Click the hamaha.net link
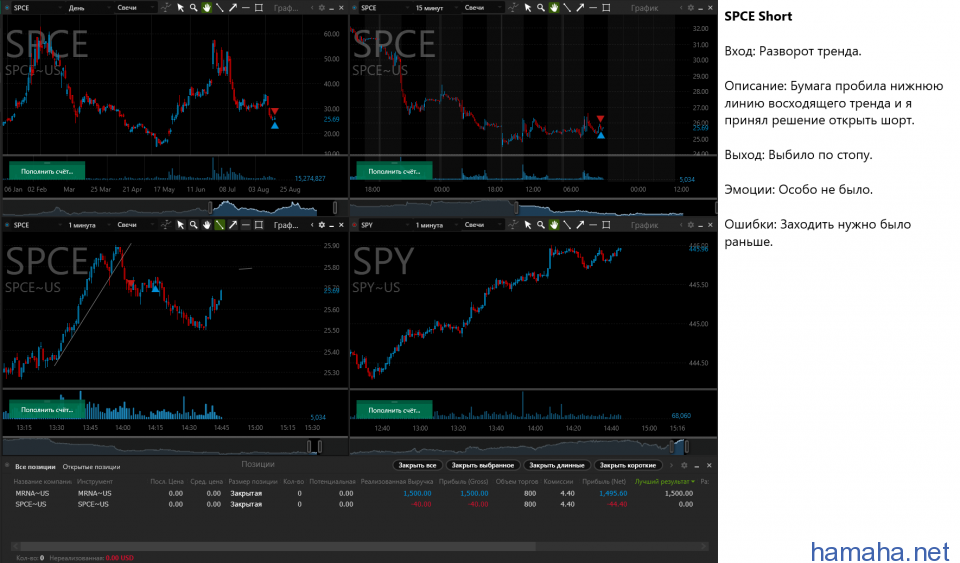This screenshot has width=960, height=563. click(x=880, y=551)
